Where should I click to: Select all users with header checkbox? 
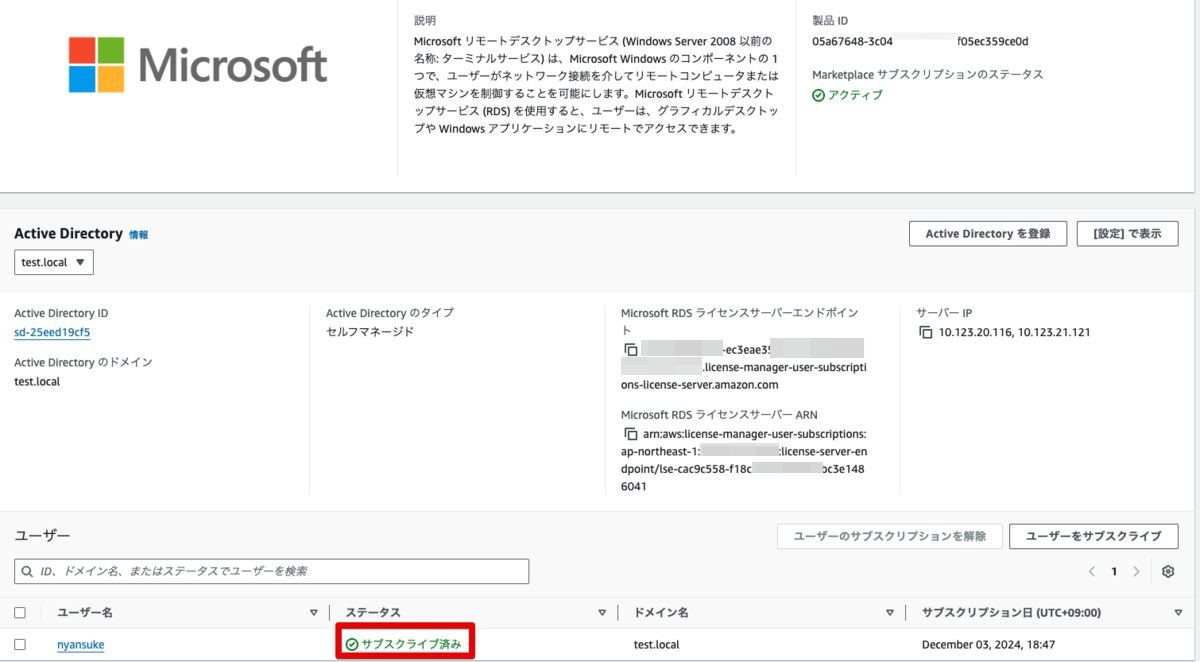[20, 612]
